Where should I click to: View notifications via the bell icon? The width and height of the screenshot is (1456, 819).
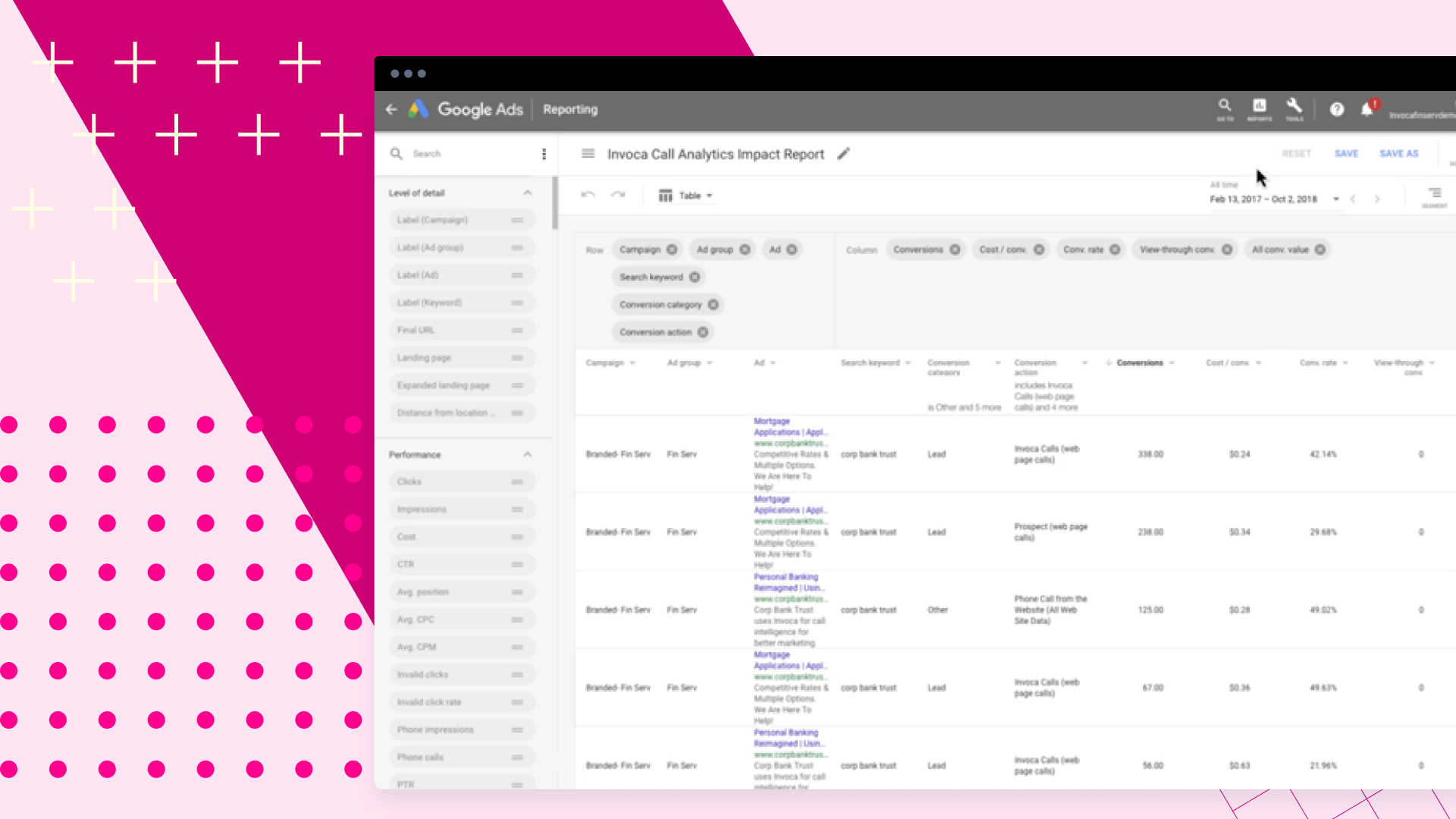point(1367,109)
